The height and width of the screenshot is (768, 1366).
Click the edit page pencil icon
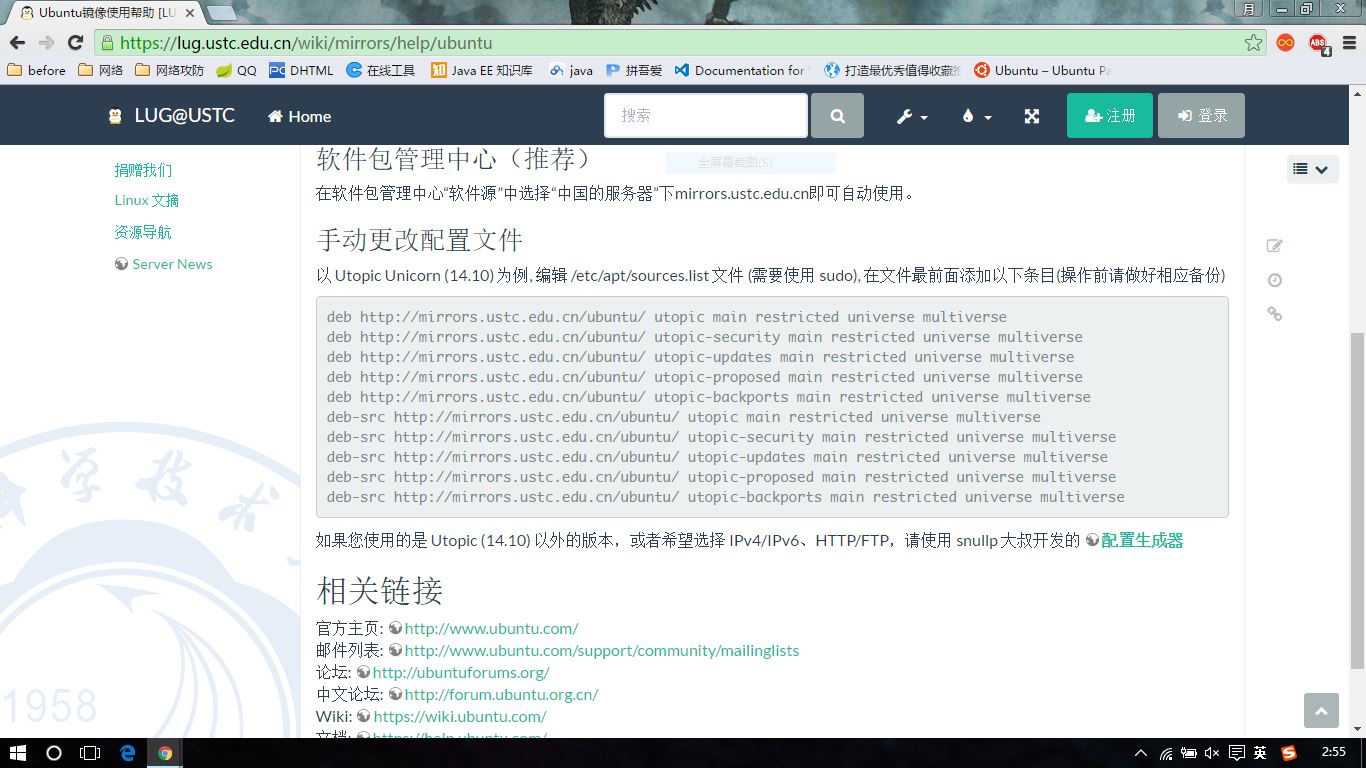coord(1274,246)
